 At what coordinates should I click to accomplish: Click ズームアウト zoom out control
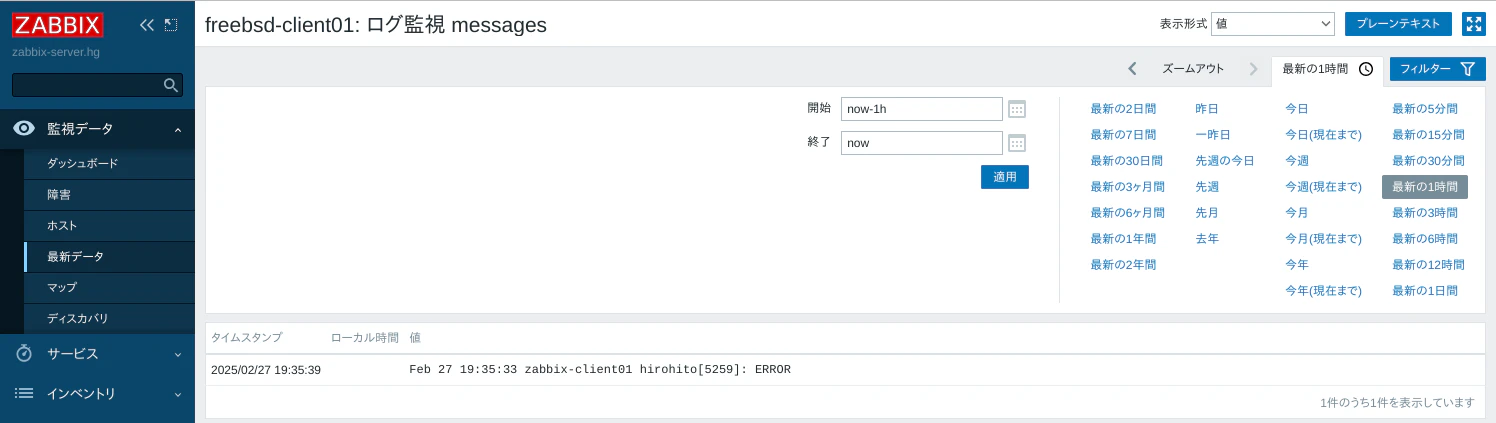(x=1193, y=69)
